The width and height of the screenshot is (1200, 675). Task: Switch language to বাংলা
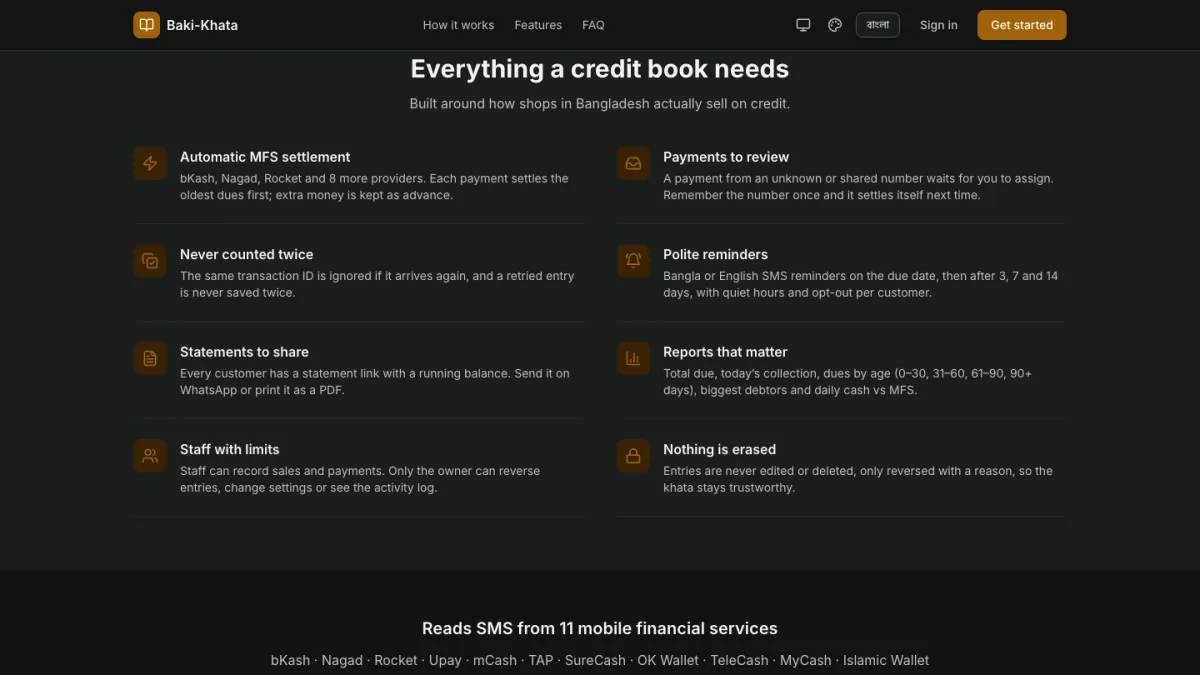tap(878, 25)
